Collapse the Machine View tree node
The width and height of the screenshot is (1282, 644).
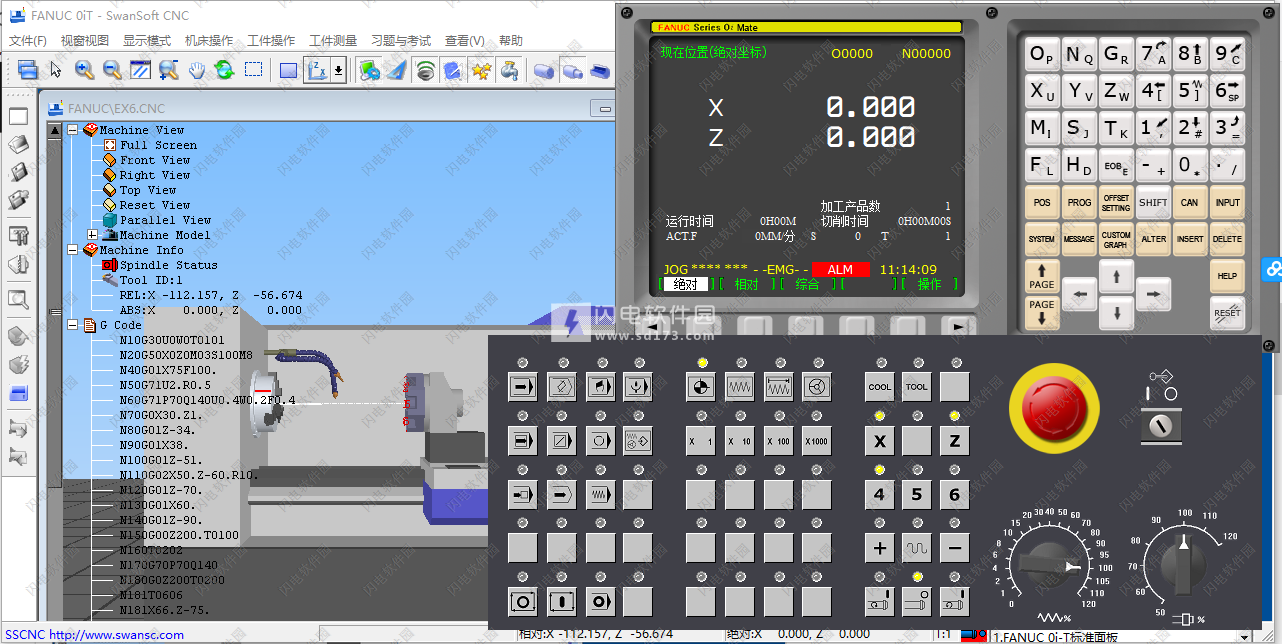point(73,130)
